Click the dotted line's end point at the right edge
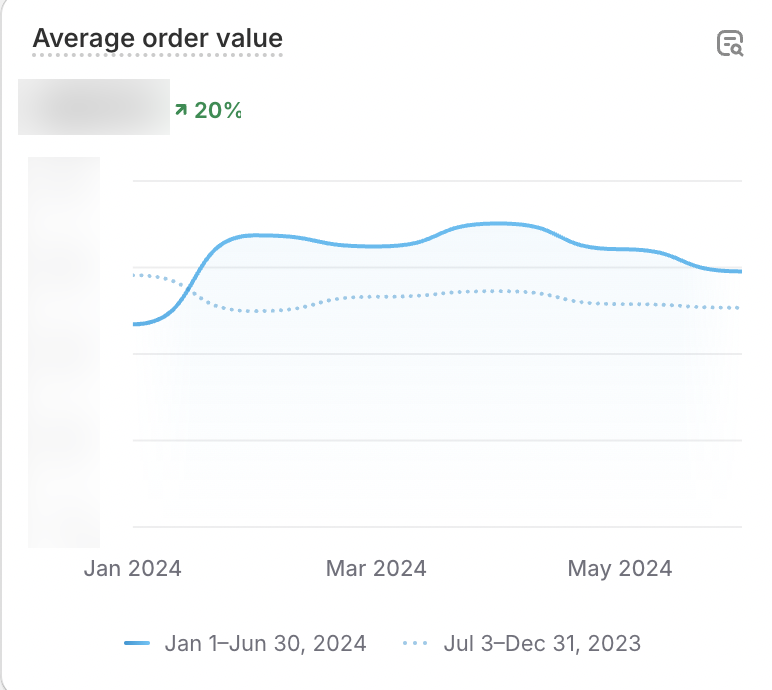Screen dimensions: 772x690 (x=739, y=308)
